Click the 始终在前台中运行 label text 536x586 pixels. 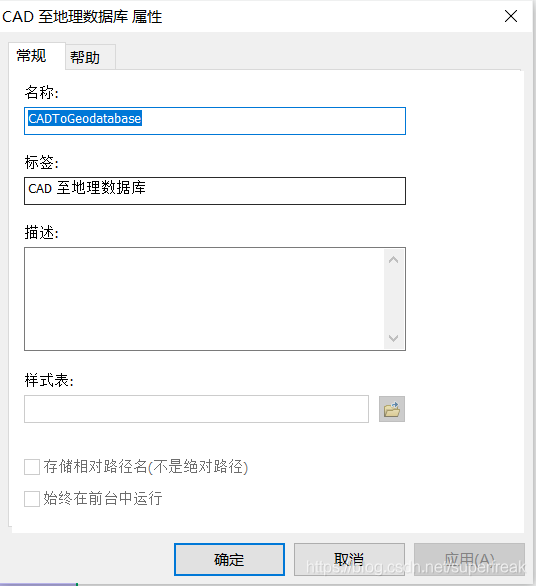[x=103, y=498]
